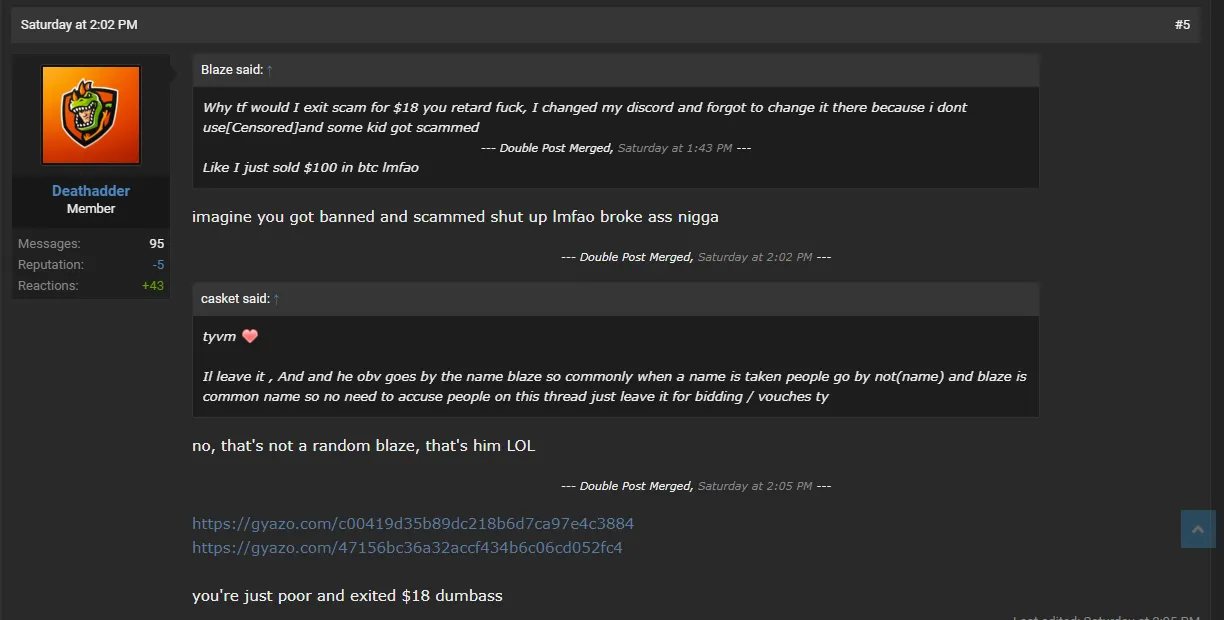This screenshot has width=1224, height=620.
Task: Click the up arrow beside "Blaze said:"
Action: pyautogui.click(x=270, y=70)
